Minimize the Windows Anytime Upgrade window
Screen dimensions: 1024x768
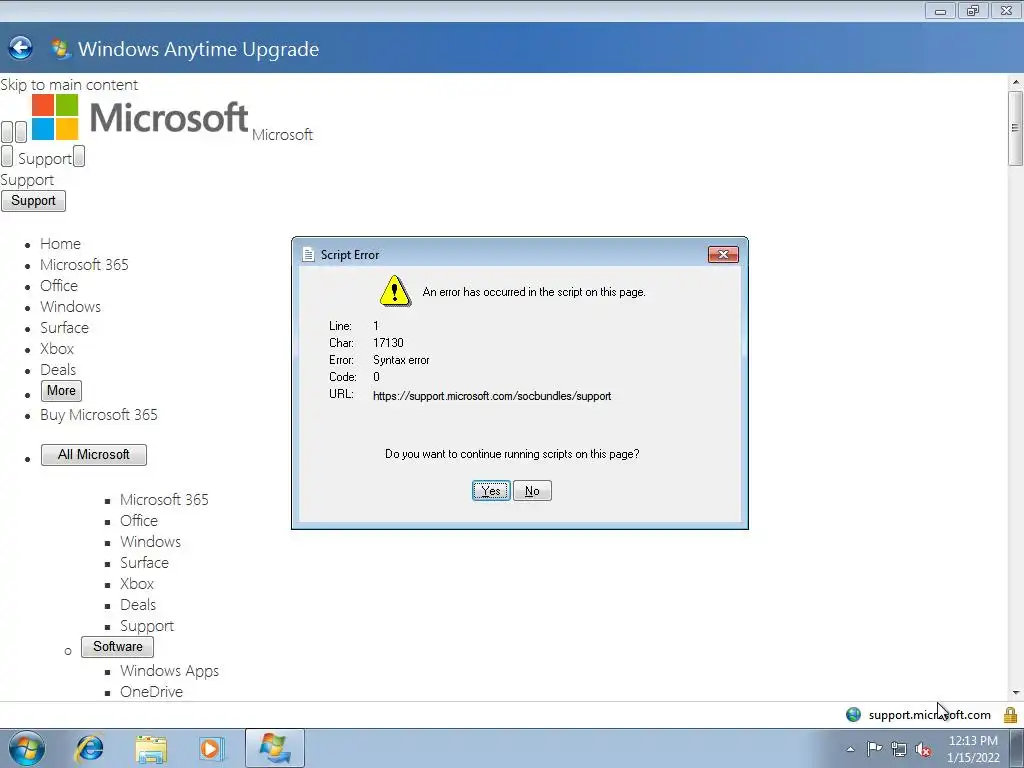[940, 10]
